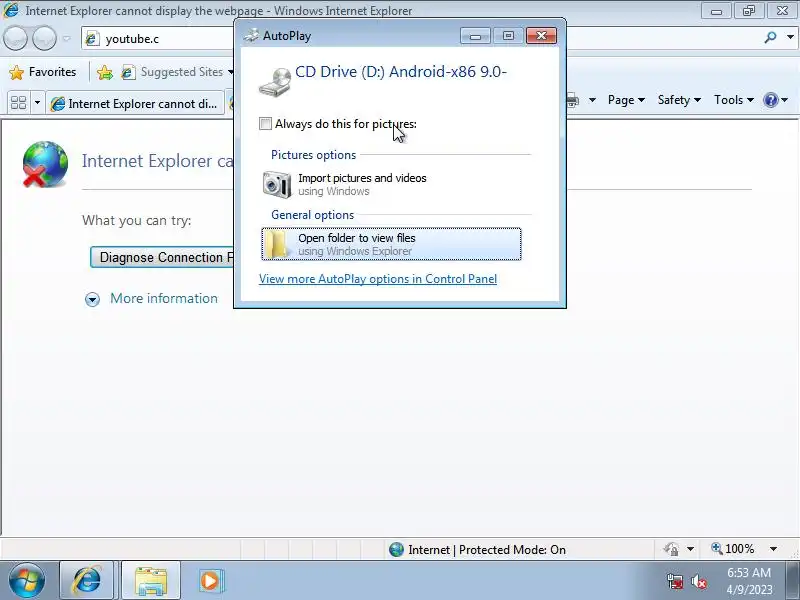Click Internet Explorer Back button
The width and height of the screenshot is (800, 600).
(x=16, y=38)
